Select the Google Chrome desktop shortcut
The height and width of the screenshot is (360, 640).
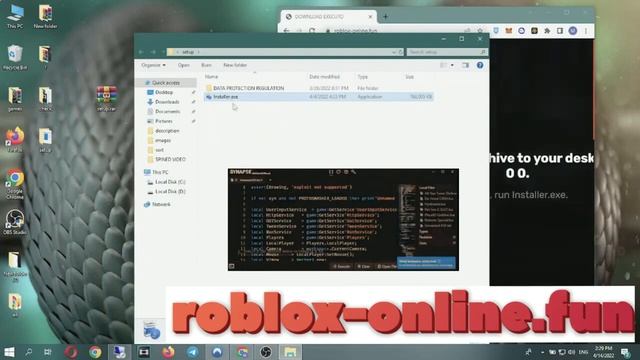(x=15, y=184)
